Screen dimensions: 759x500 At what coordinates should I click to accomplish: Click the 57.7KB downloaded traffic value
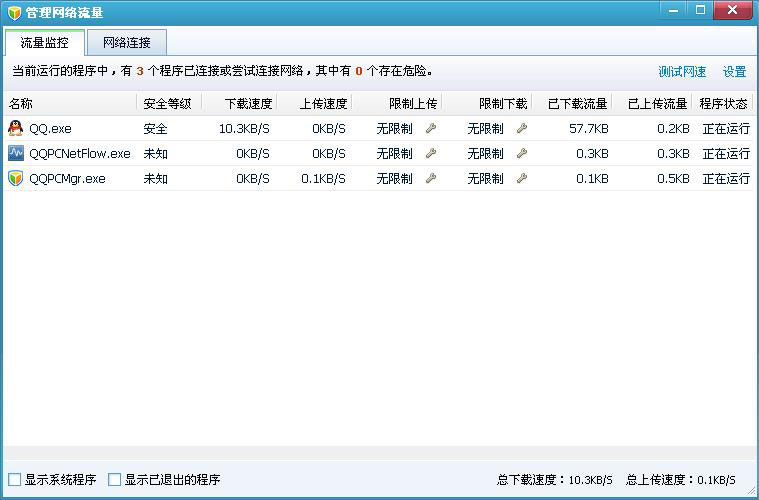[589, 129]
